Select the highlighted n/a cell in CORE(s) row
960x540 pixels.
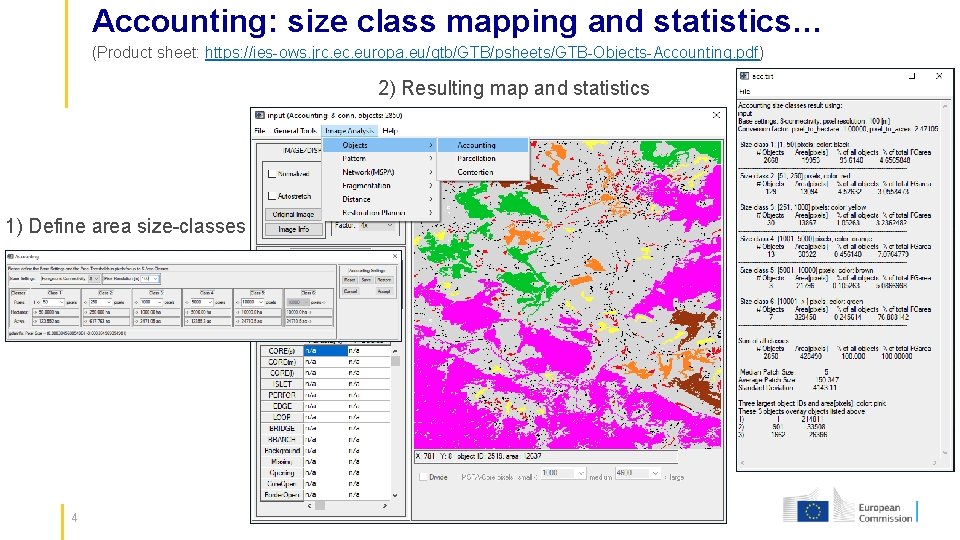click(325, 351)
